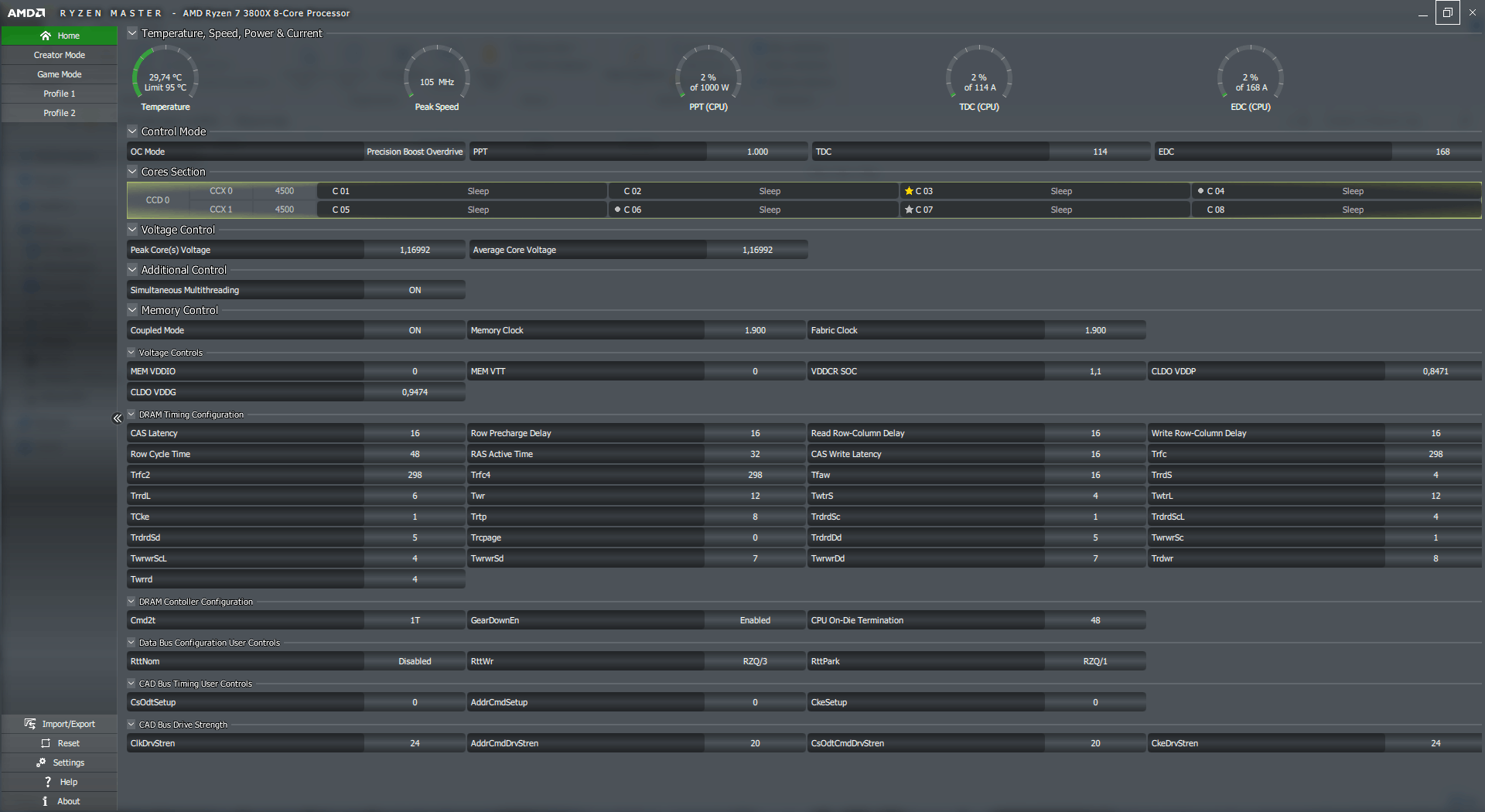Image resolution: width=1485 pixels, height=812 pixels.
Task: Collapse the Voltage Controls subsection
Action: [x=131, y=353]
